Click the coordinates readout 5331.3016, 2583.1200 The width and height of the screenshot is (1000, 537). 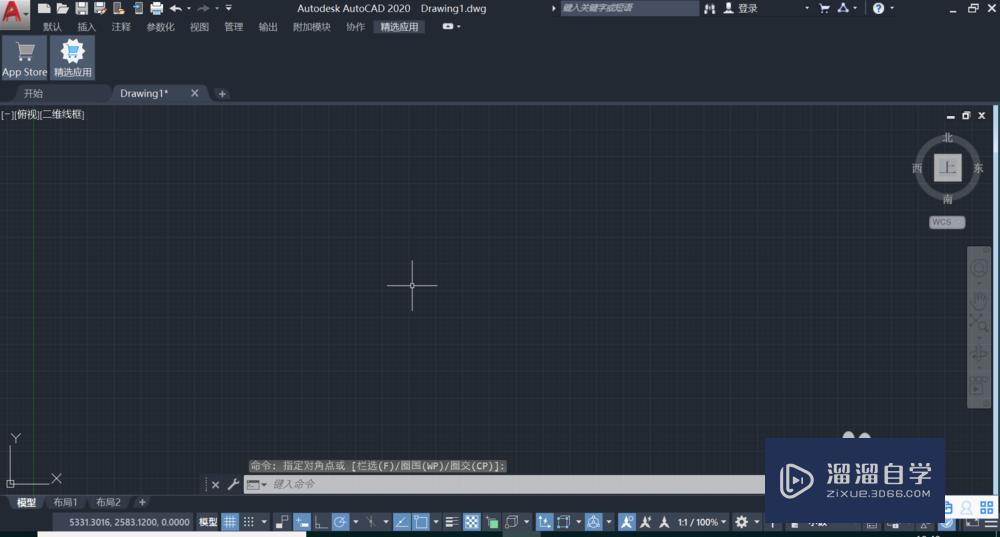129,522
